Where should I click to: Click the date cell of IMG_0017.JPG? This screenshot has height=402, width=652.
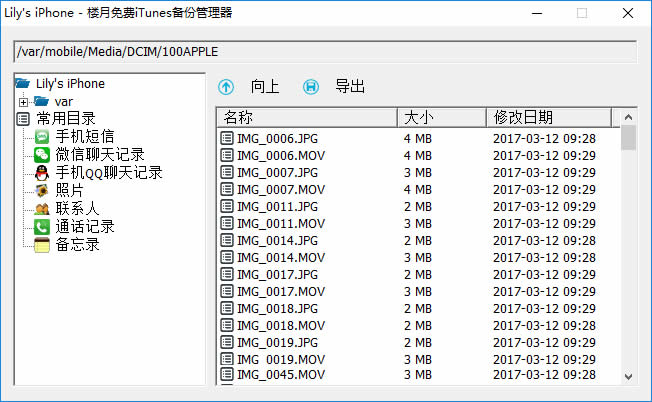(x=544, y=275)
